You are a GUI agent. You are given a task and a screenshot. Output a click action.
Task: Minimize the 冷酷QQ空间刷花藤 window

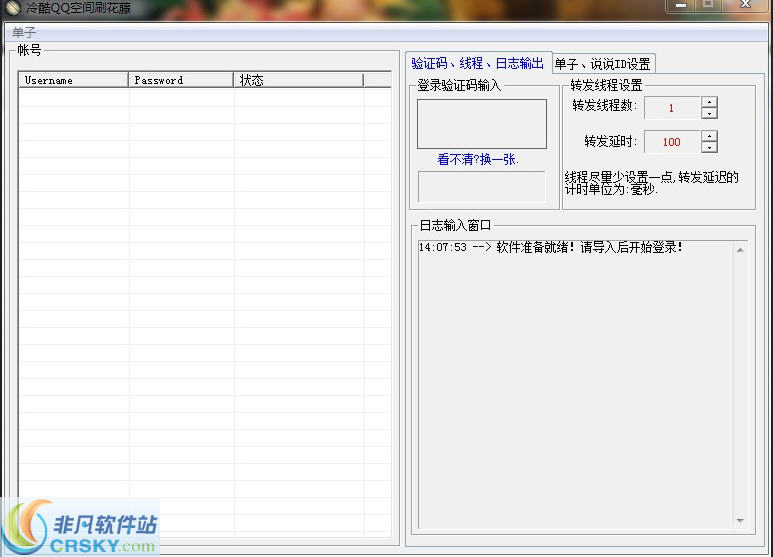click(x=682, y=5)
